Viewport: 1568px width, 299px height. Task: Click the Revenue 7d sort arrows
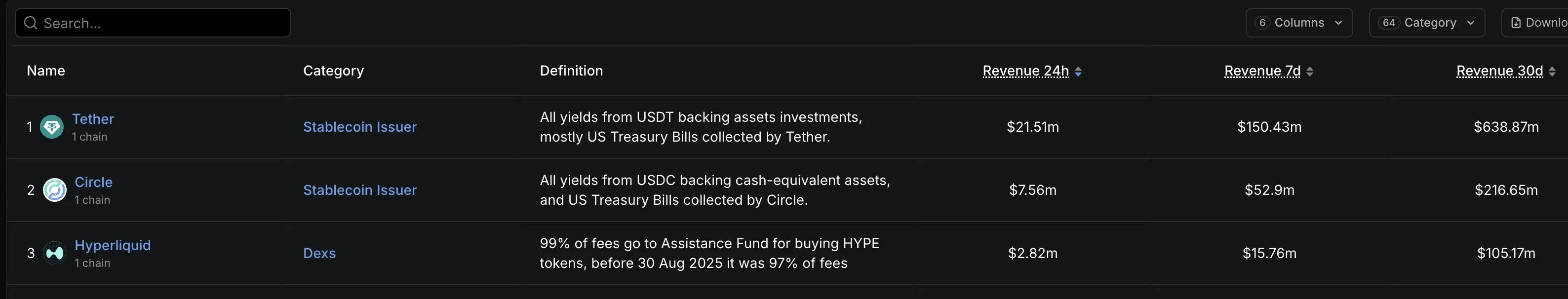pos(1310,72)
